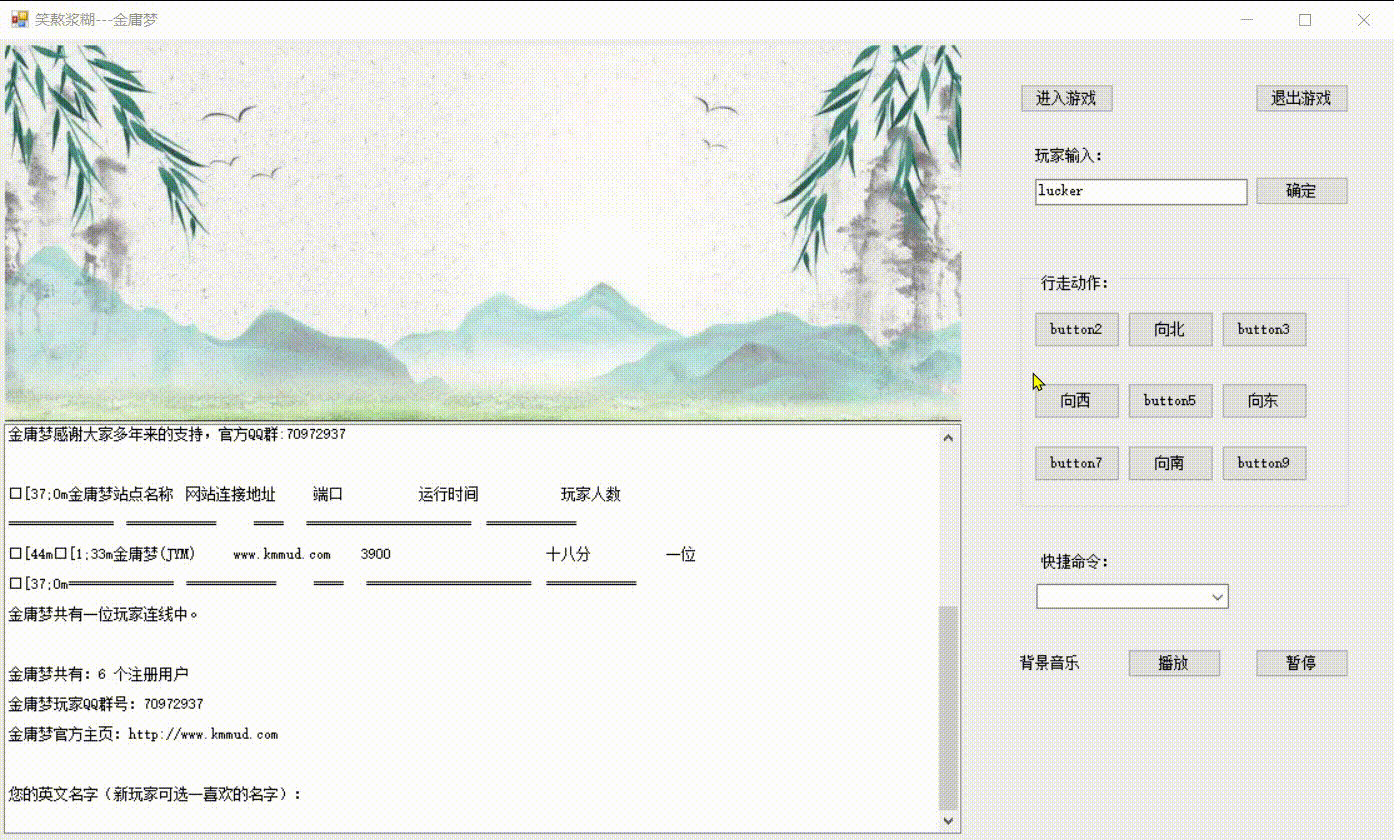
Task: Click the line 金庸梦玩家QQ群号: 70972937
Action: 106,704
